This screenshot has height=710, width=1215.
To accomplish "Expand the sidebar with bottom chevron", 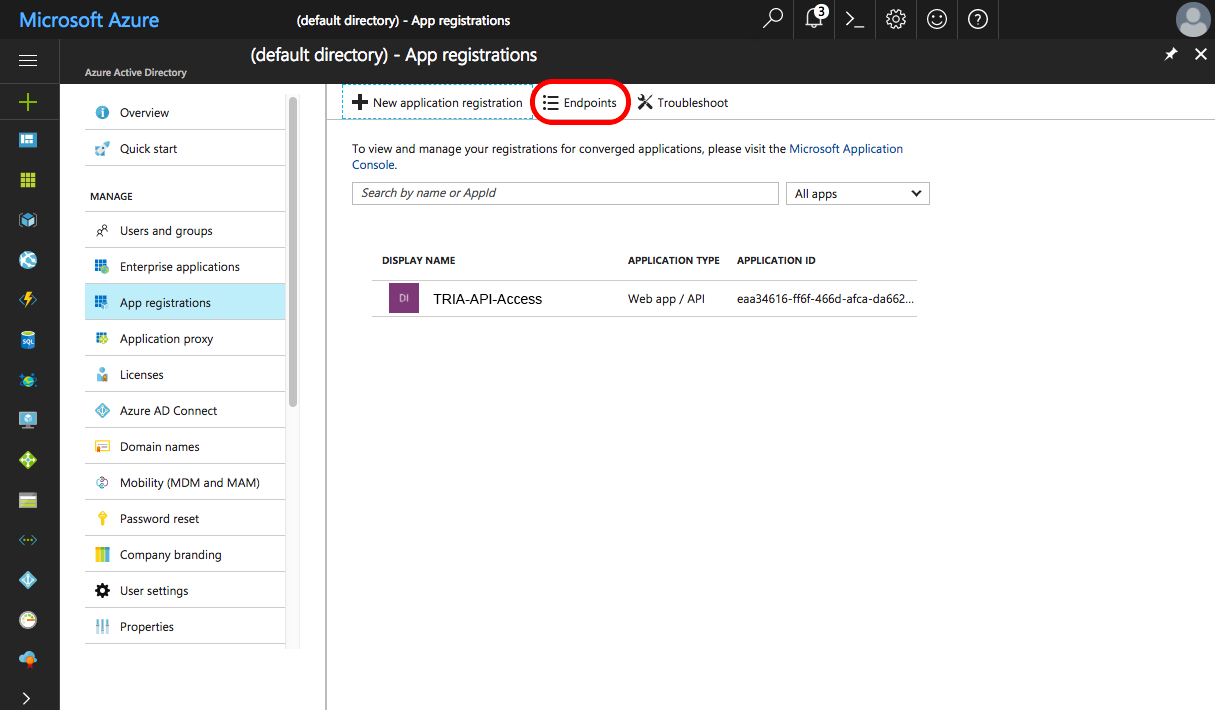I will coord(27,697).
